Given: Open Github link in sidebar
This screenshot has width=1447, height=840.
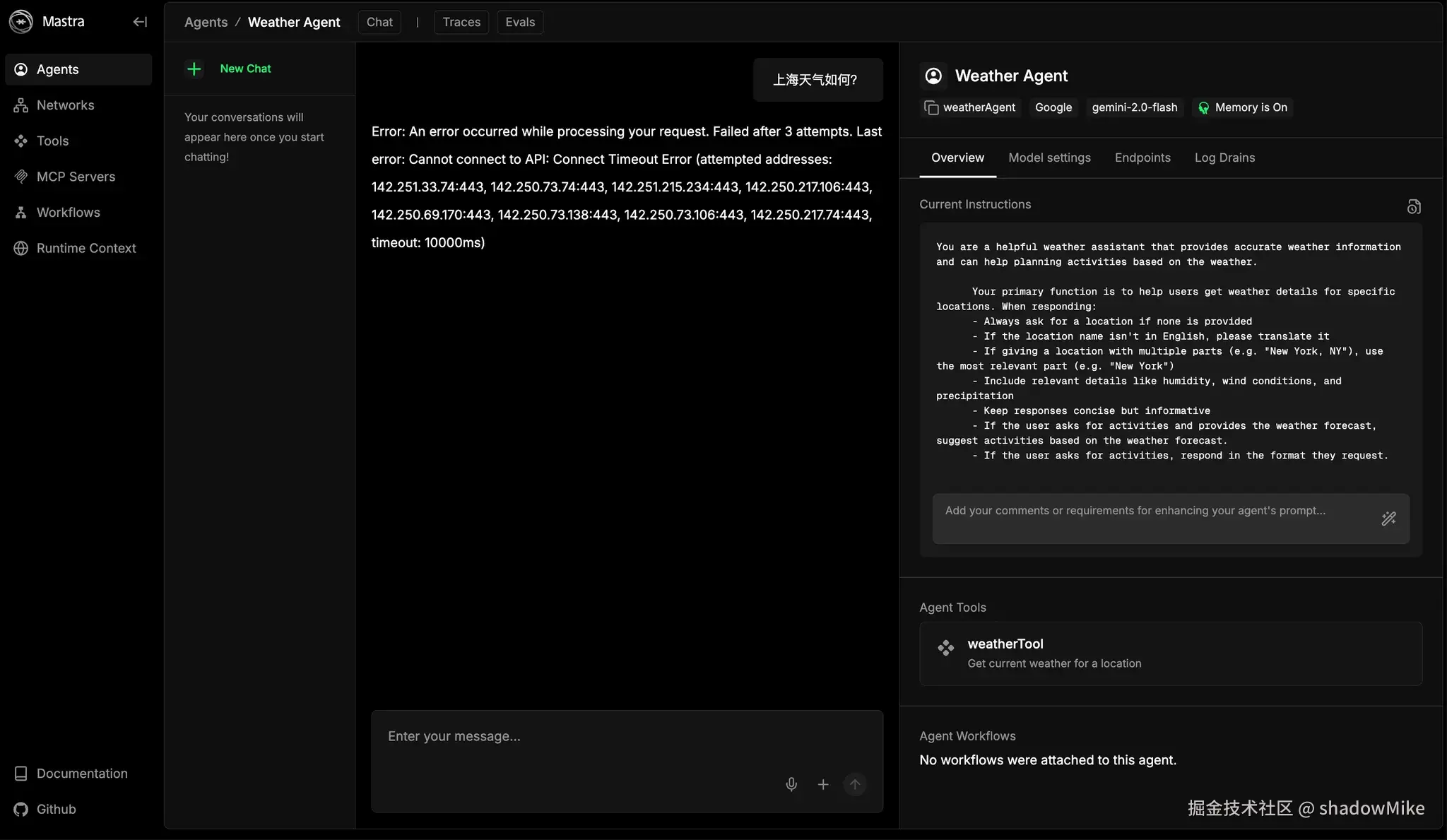Looking at the screenshot, I should click(x=56, y=809).
